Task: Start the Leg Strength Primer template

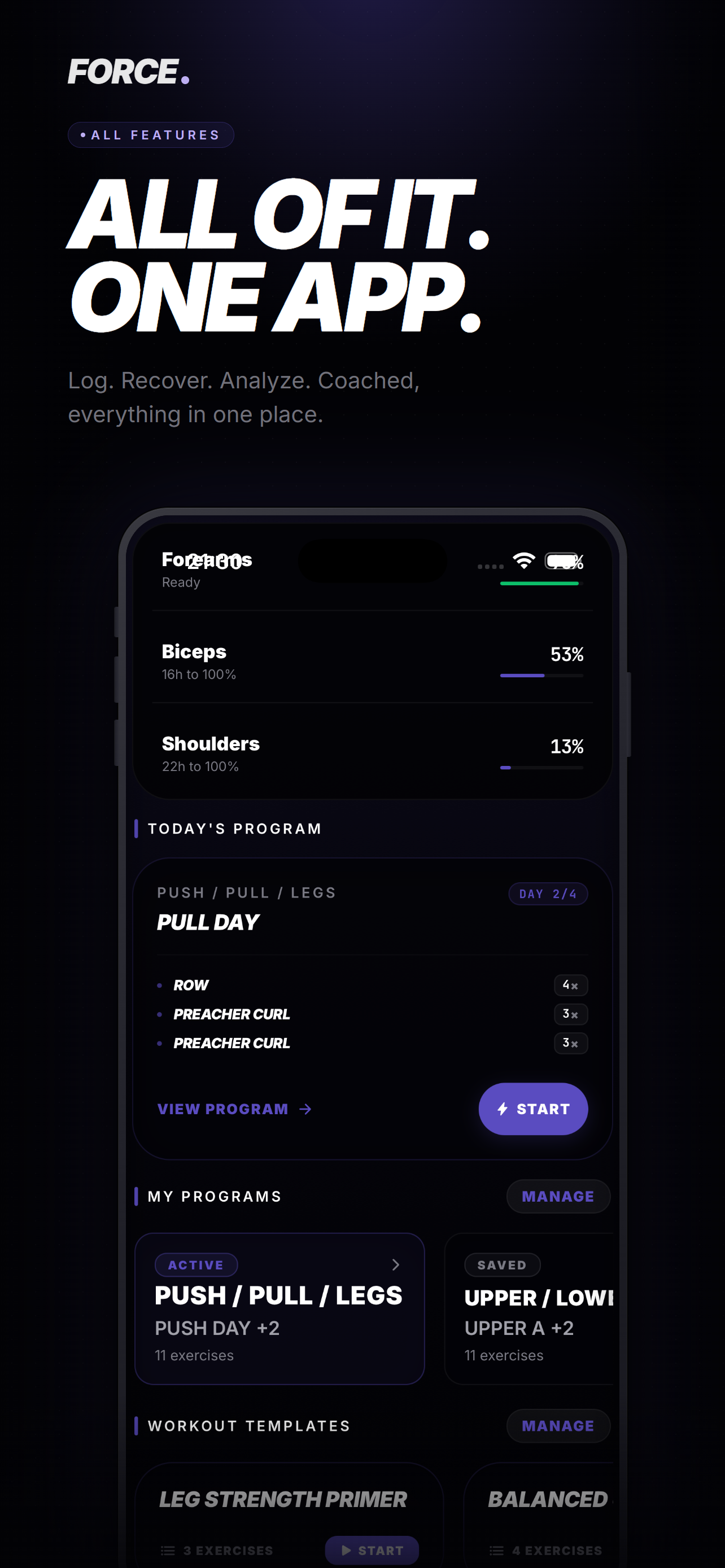Action: pos(372,1551)
